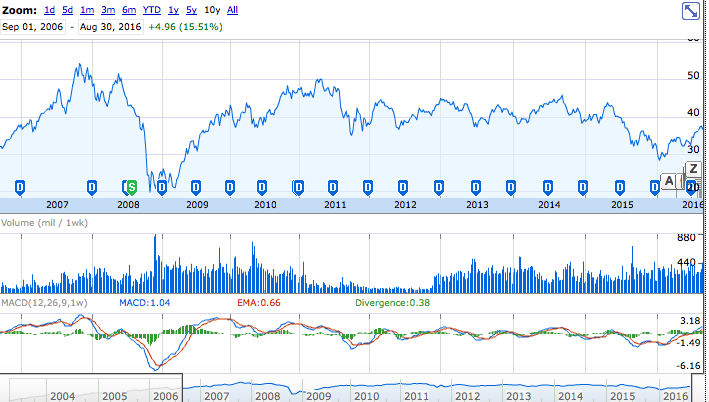Select the 10y zoom option

pos(212,10)
